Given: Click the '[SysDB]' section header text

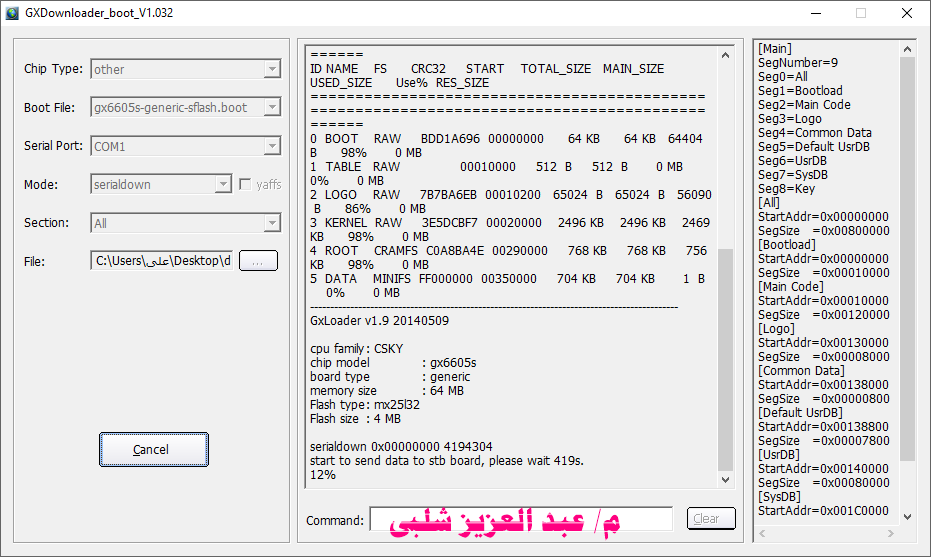Looking at the screenshot, I should pos(779,497).
